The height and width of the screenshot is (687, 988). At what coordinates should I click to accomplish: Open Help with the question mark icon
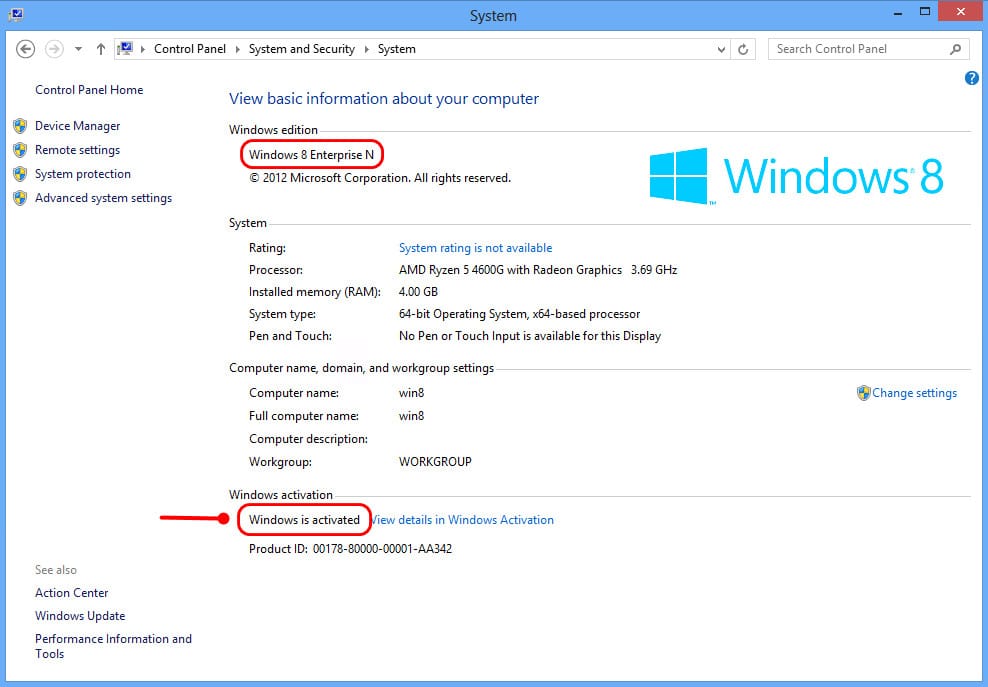pos(972,78)
